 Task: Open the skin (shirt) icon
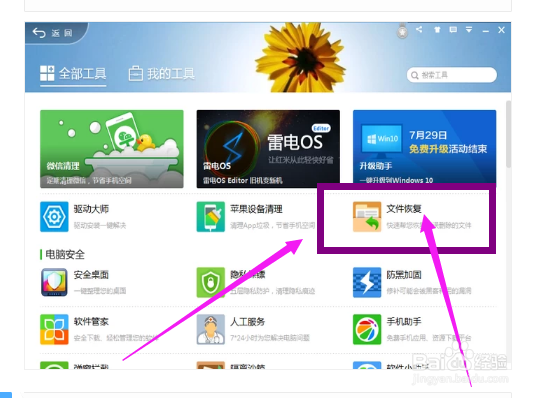click(x=437, y=30)
